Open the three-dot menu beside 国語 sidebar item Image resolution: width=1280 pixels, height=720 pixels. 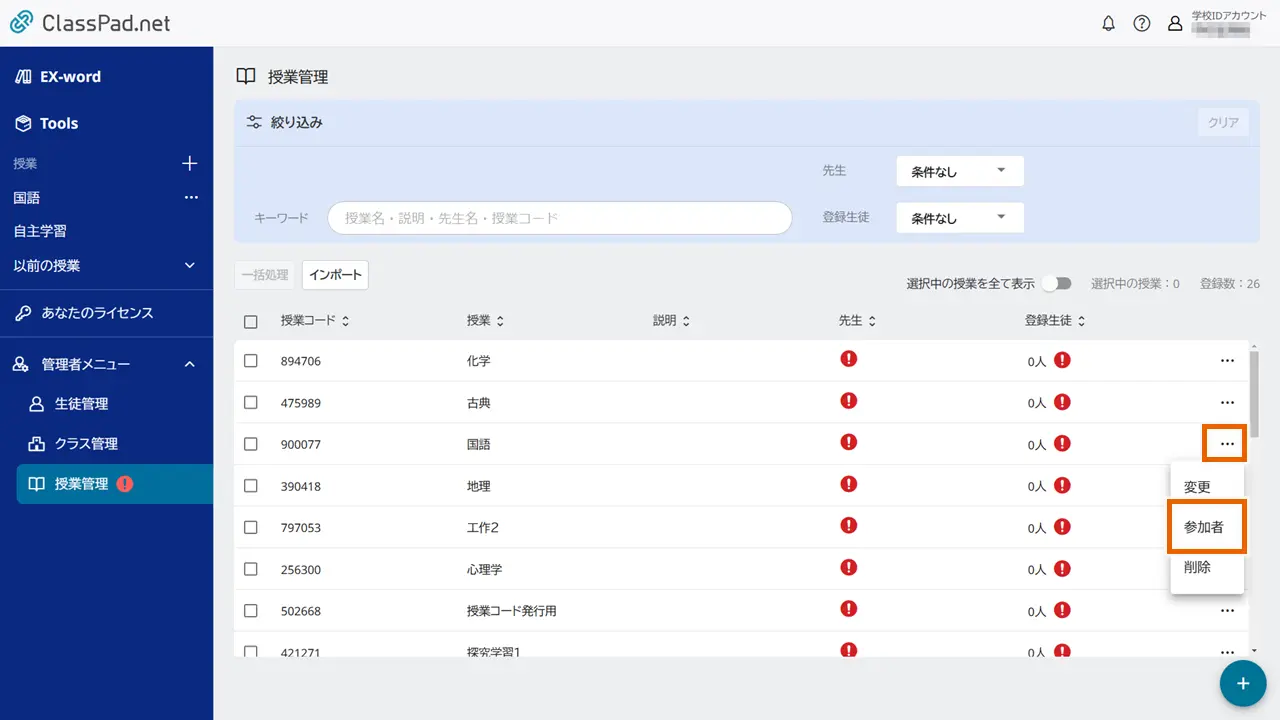(x=189, y=197)
